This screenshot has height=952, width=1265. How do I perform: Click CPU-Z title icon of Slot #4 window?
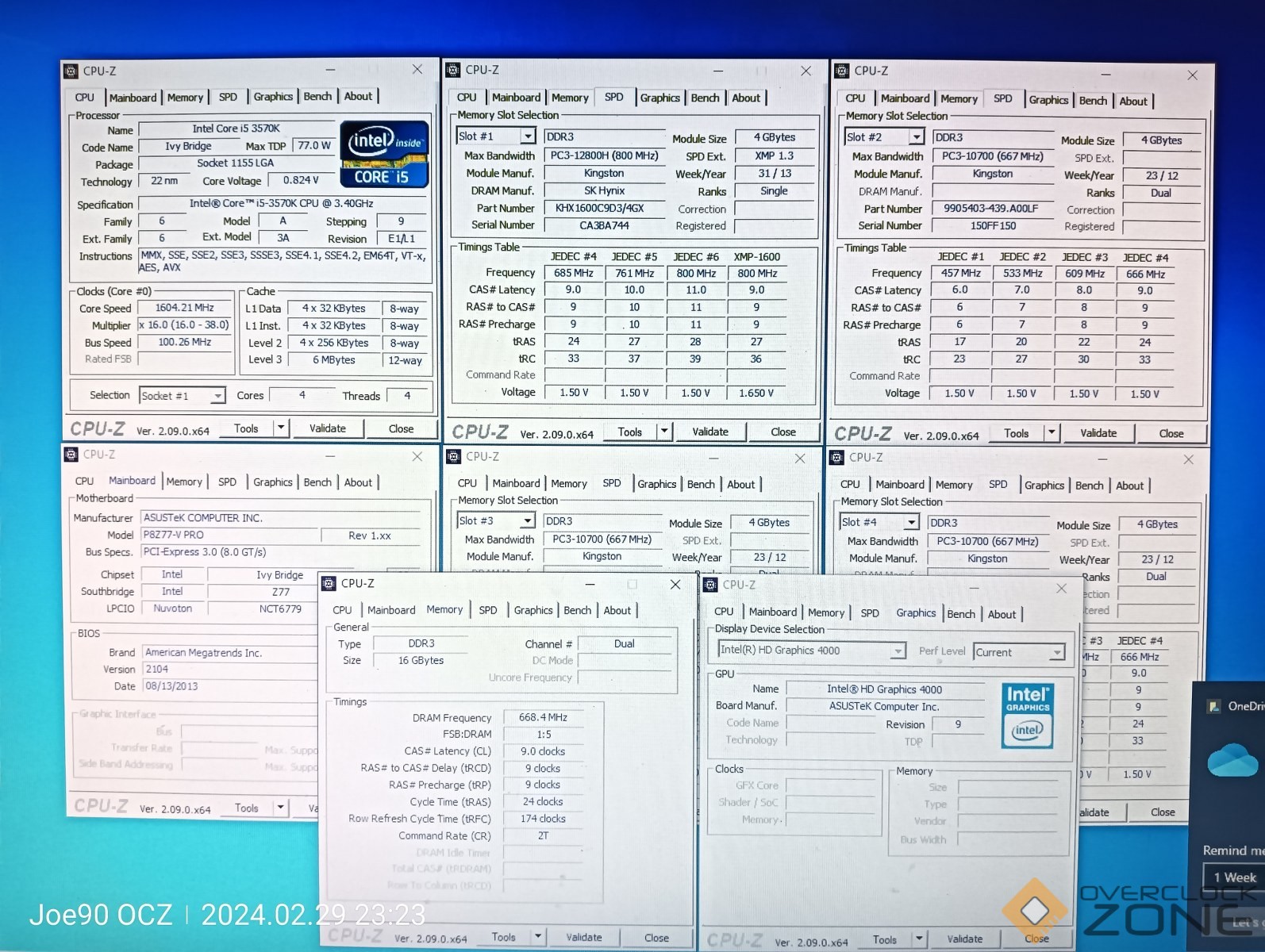click(x=836, y=458)
